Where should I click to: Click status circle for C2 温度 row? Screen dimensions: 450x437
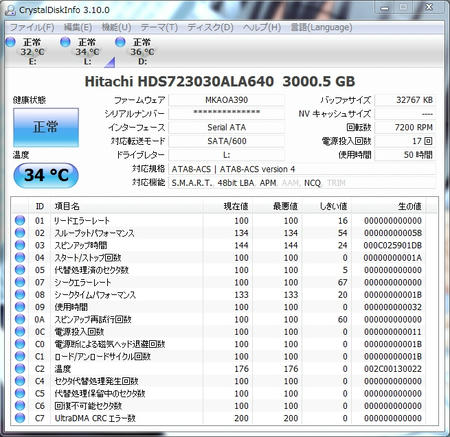[20, 369]
